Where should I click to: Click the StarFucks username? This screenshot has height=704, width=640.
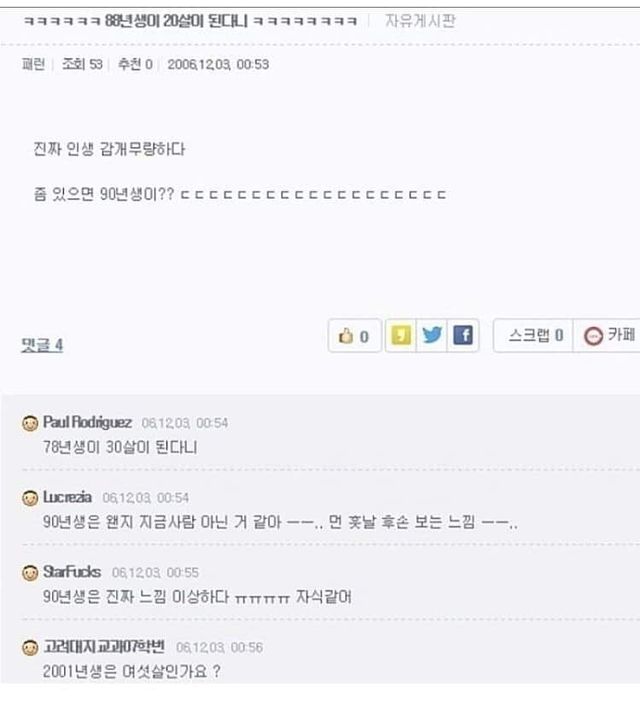tap(72, 572)
